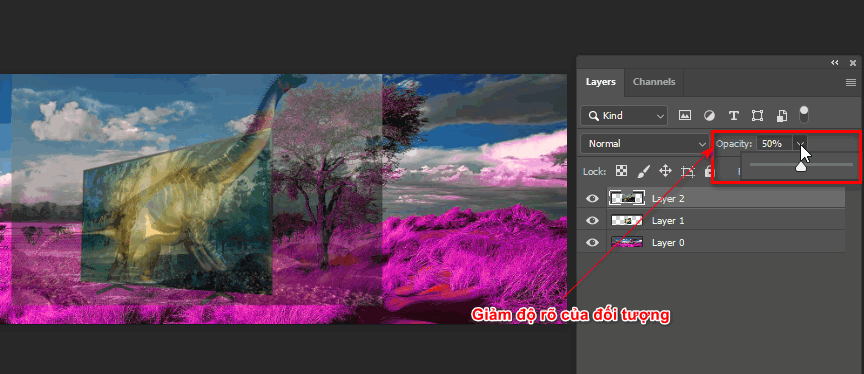Hide Layer 2 with eye icon
Viewport: 864px width, 374px height.
pos(592,198)
